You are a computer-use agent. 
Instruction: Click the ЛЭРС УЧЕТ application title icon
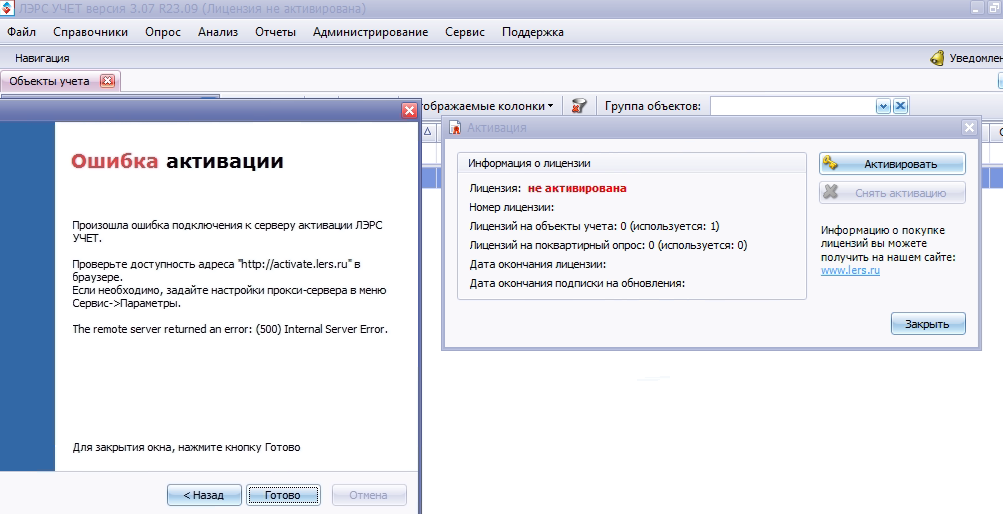(7, 8)
